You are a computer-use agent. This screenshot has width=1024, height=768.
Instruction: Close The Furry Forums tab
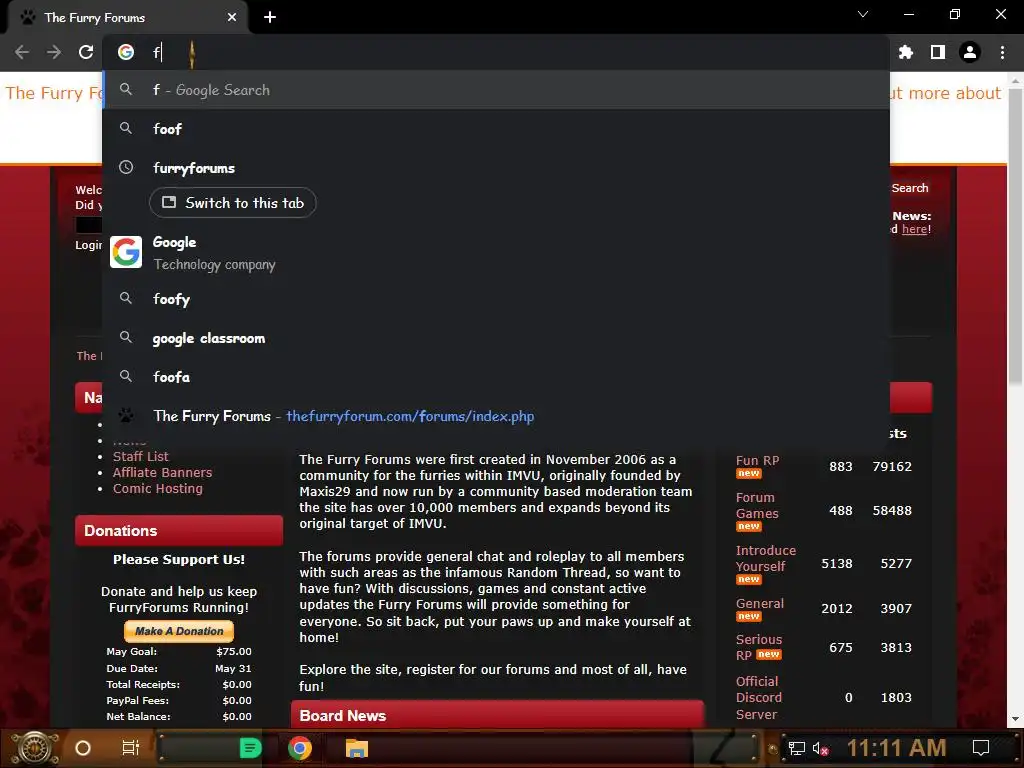(232, 18)
